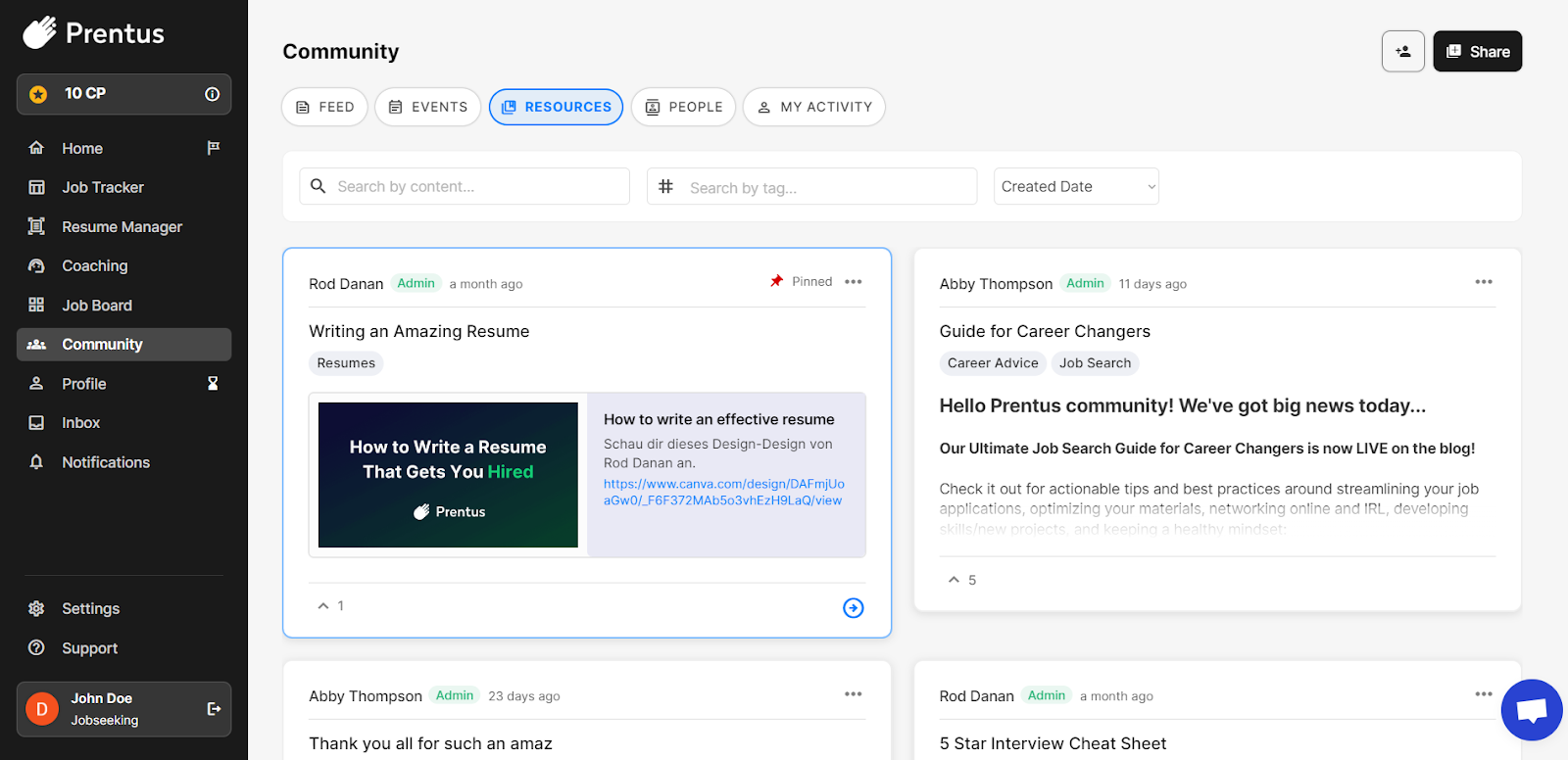Click the logout icon beside John Doe

214,709
